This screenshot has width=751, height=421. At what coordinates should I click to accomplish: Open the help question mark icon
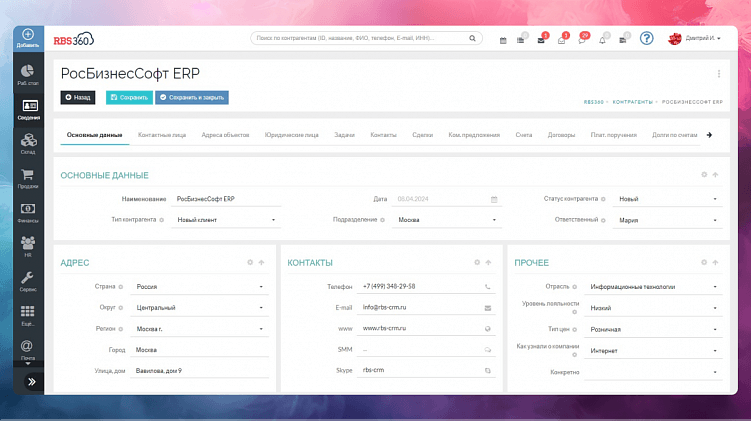(647, 38)
